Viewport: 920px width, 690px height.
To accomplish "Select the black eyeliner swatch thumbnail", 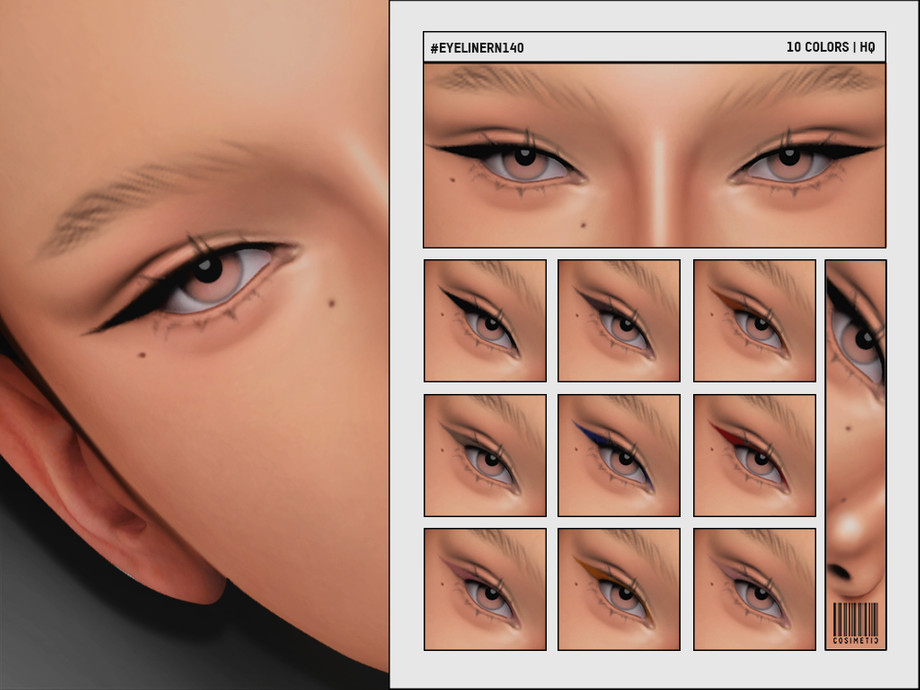I will click(x=485, y=320).
